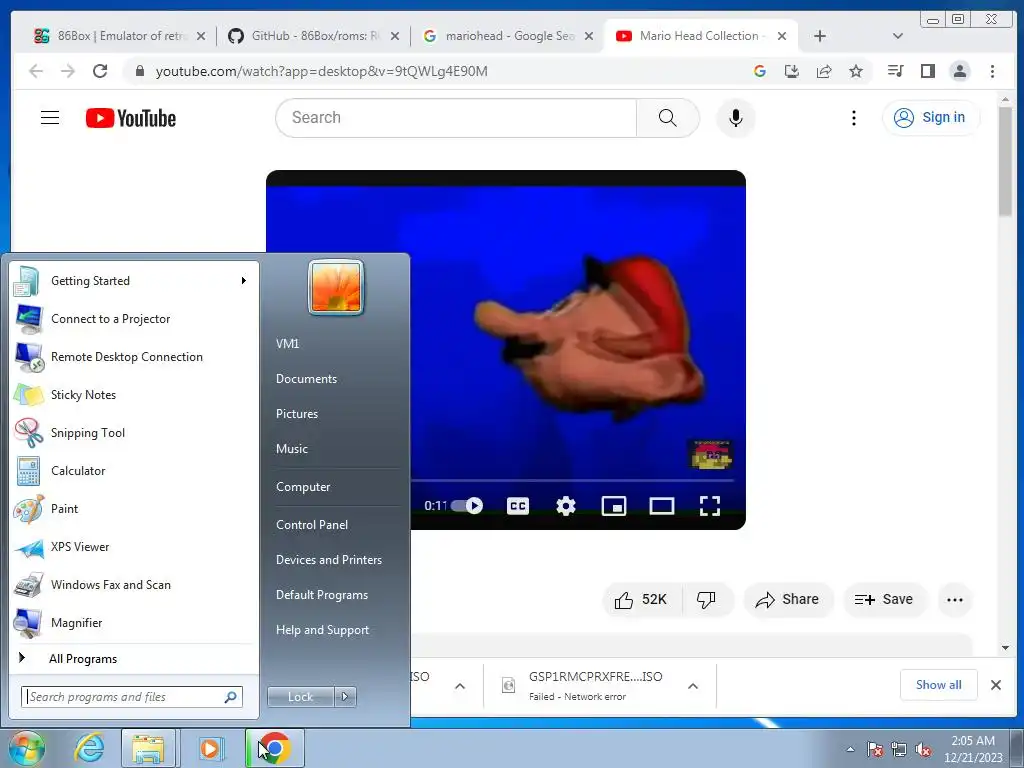Viewport: 1024px width, 768px height.
Task: Click Sign in button on YouTube
Action: 931,118
